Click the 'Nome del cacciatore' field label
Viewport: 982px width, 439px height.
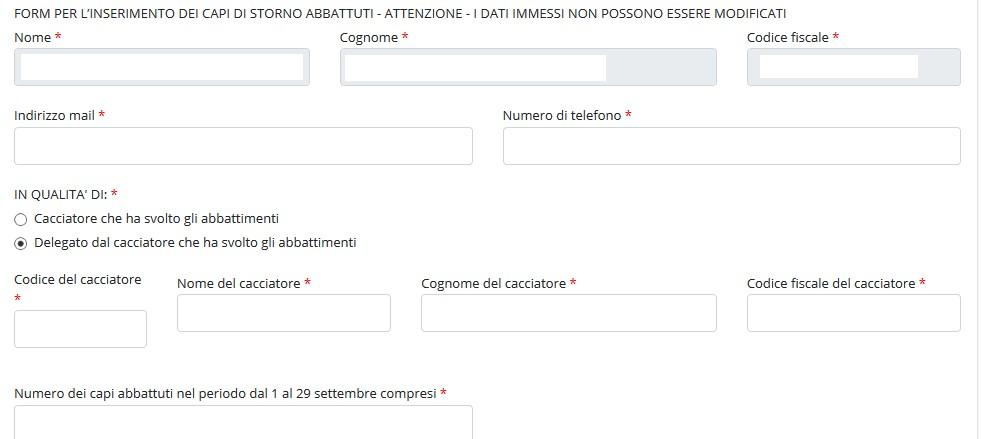click(239, 284)
